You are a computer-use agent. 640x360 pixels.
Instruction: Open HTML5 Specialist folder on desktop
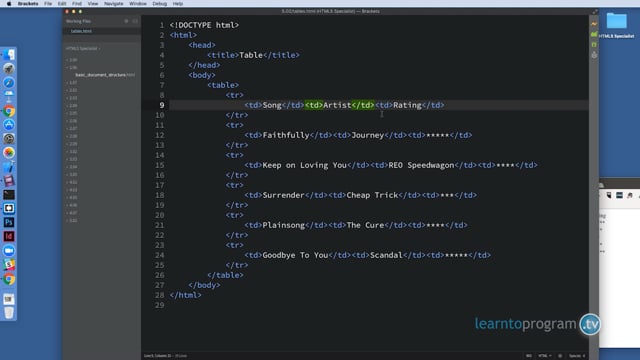616,24
